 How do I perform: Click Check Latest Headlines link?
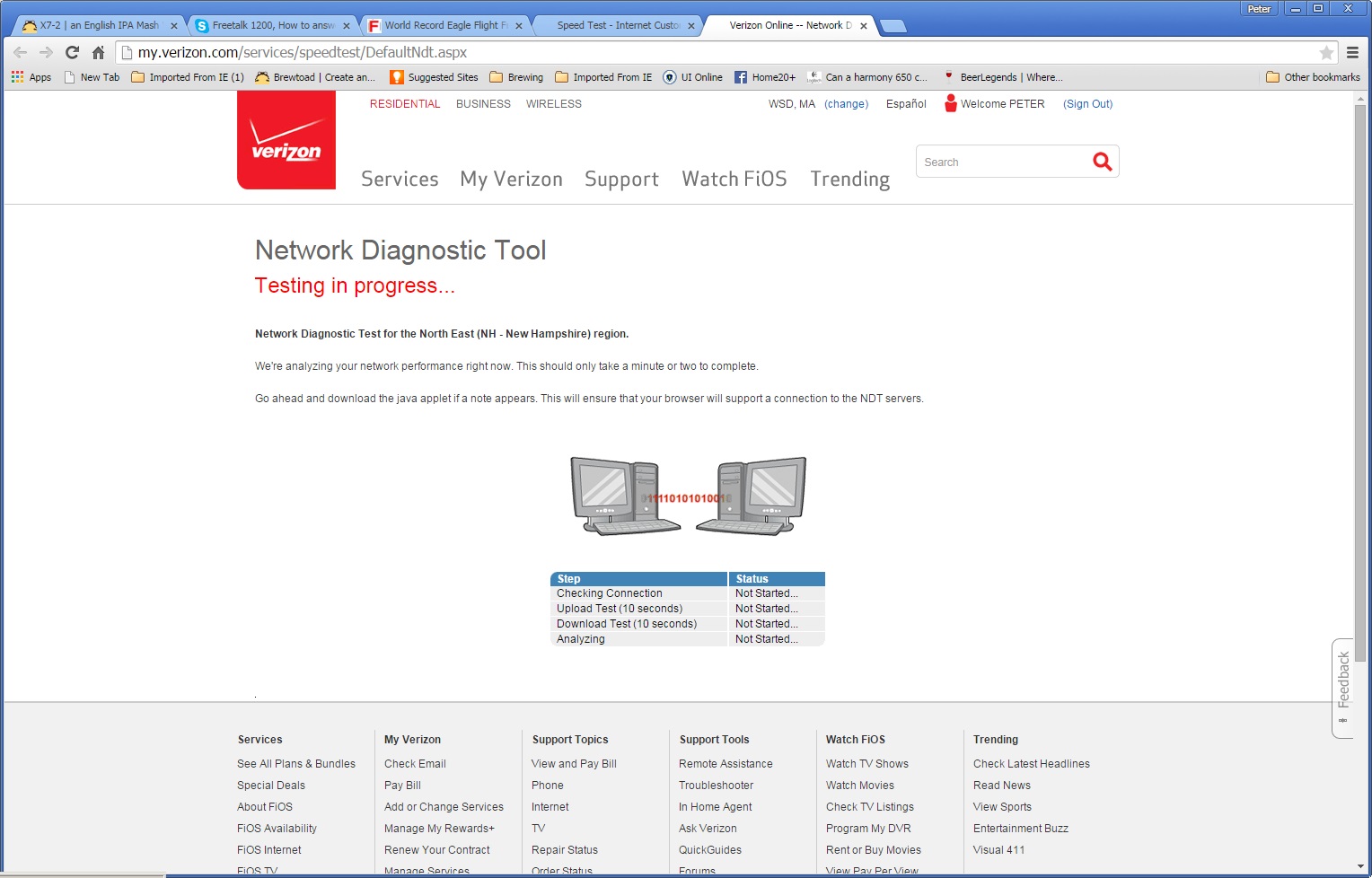(1032, 764)
